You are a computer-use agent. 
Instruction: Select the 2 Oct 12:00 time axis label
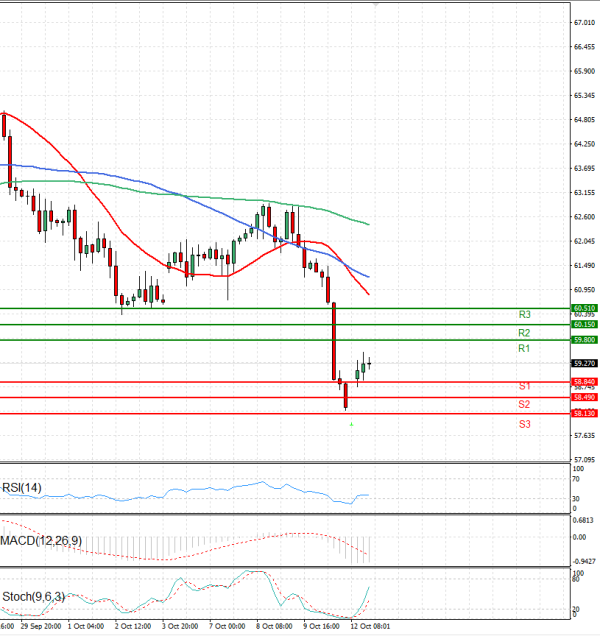coord(132,626)
